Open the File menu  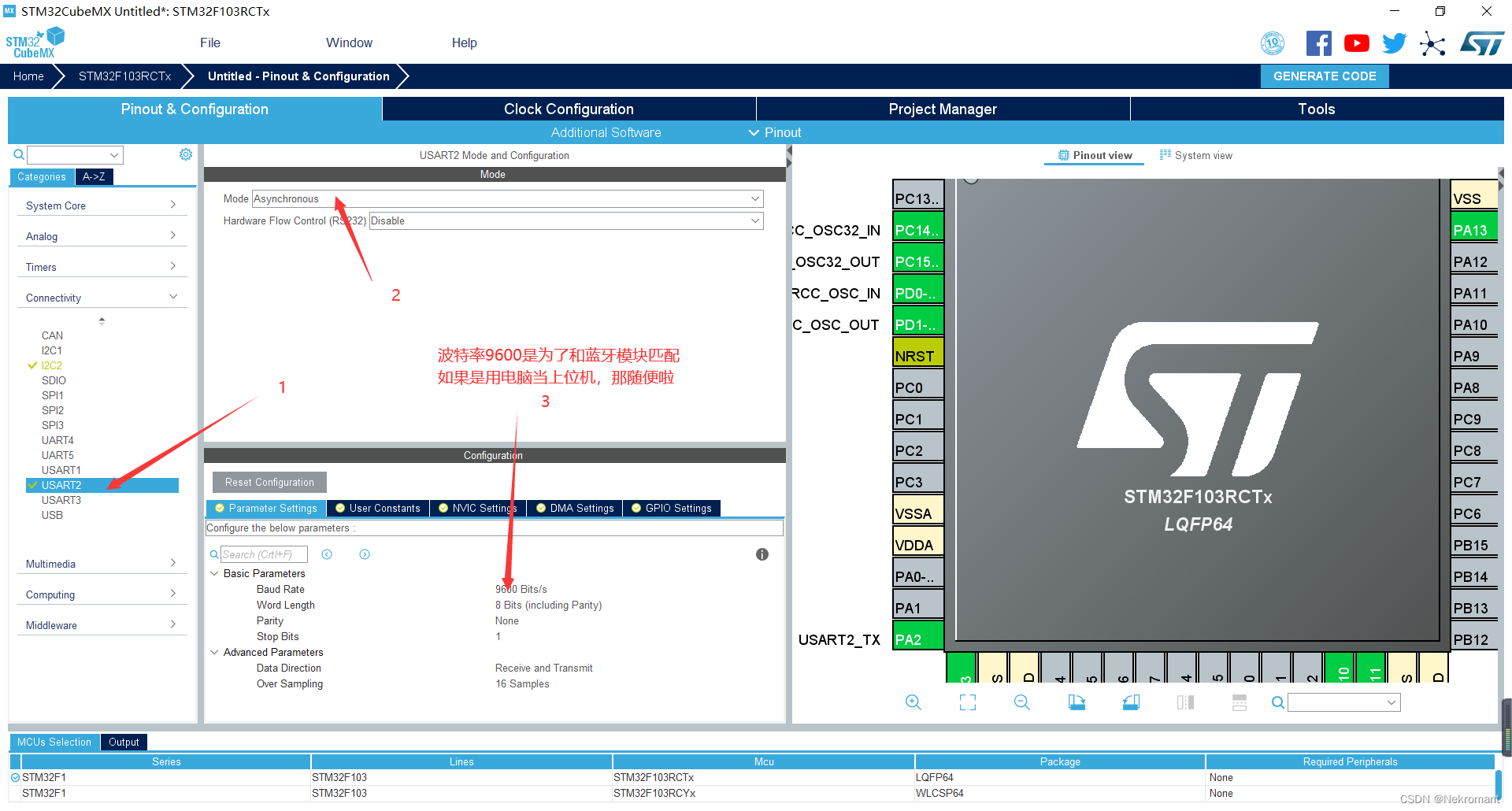(x=210, y=43)
